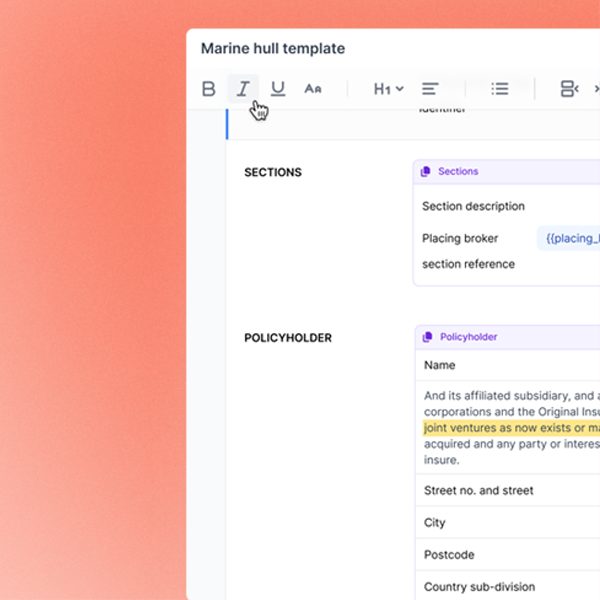Click the Marine hull template title
Image resolution: width=600 pixels, height=600 pixels.
(x=273, y=49)
